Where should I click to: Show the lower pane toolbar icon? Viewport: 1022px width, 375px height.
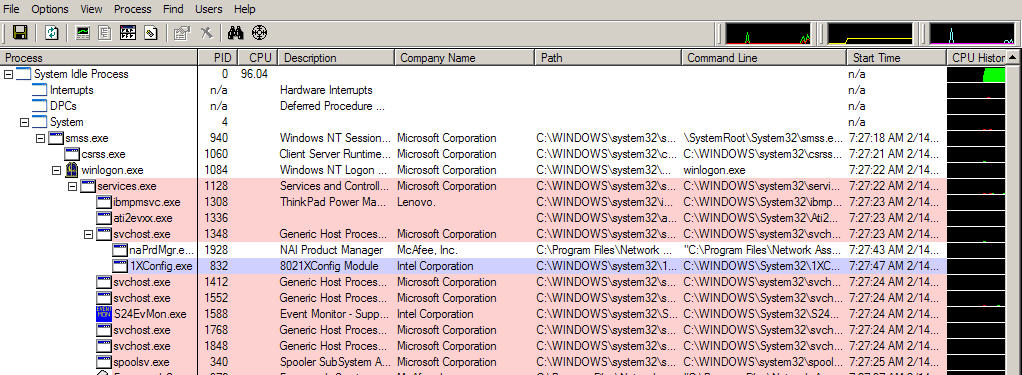128,33
